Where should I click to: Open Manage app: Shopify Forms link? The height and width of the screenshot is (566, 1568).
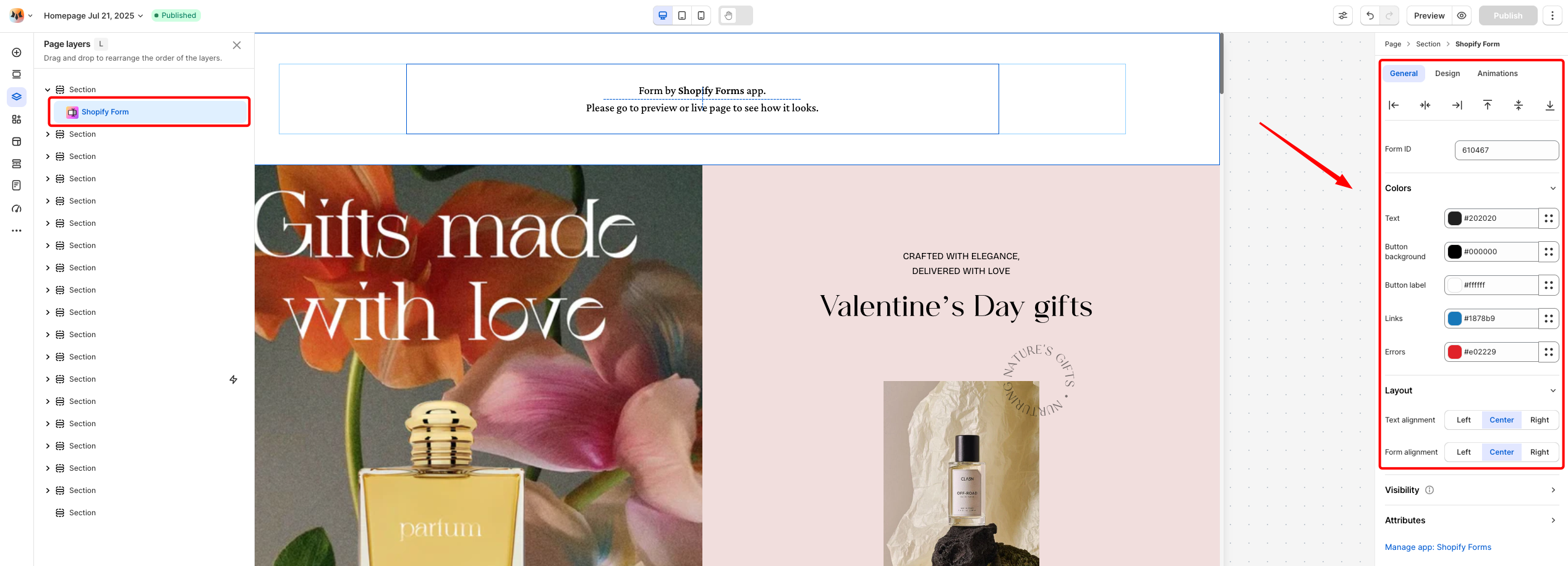pos(1438,547)
